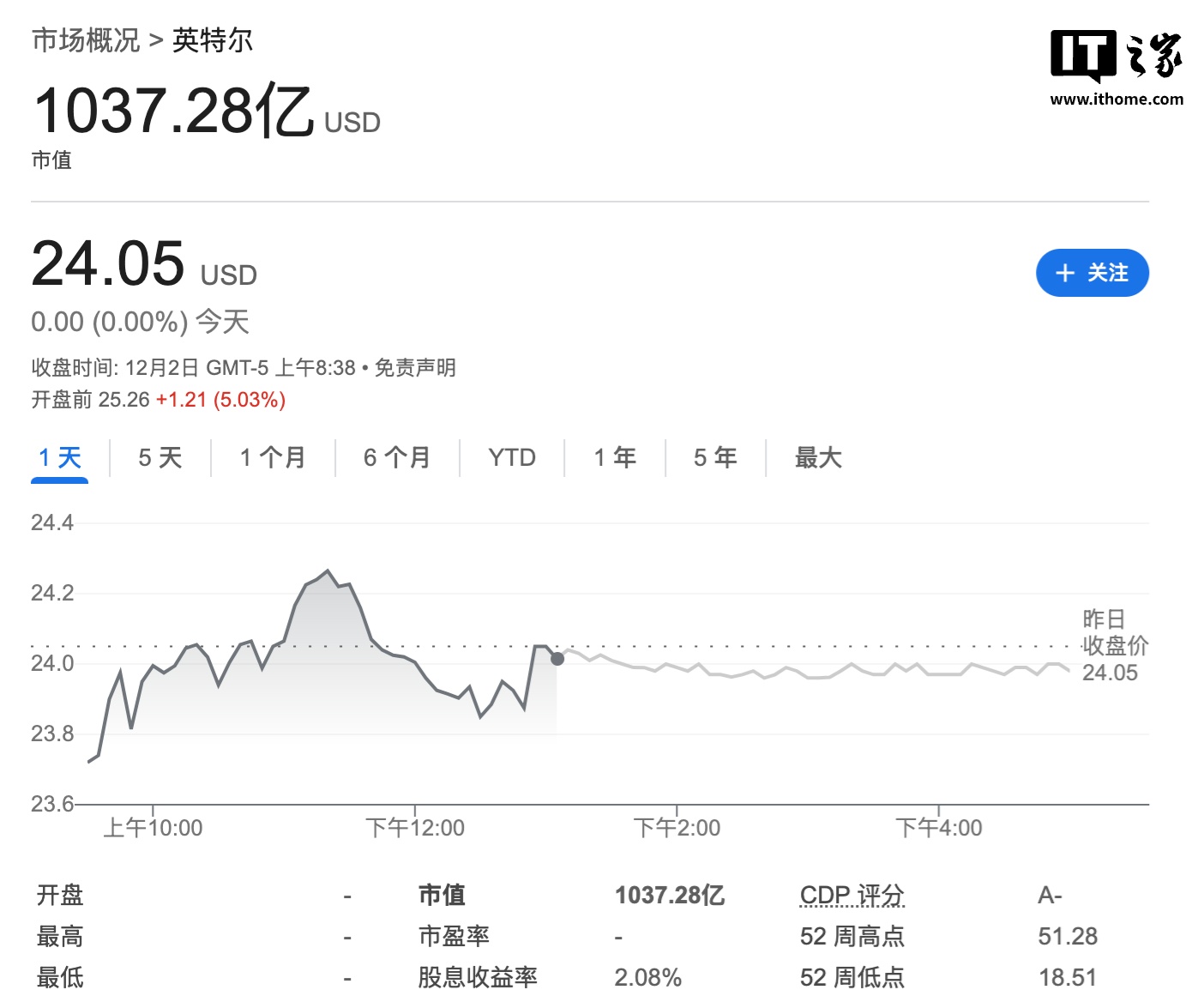Click the 下午2:00 axis label

pos(677,828)
